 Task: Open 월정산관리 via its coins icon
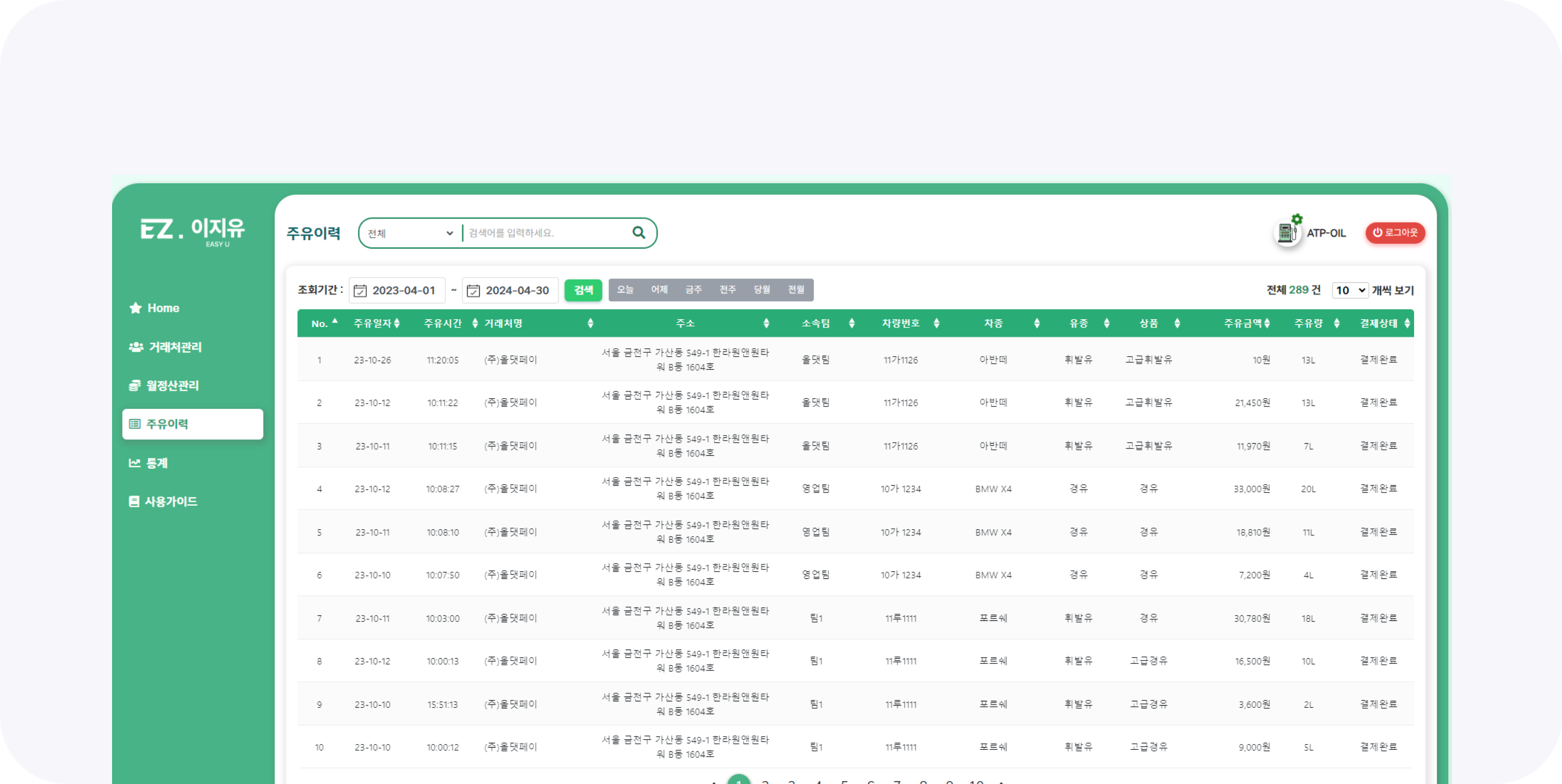[x=134, y=385]
